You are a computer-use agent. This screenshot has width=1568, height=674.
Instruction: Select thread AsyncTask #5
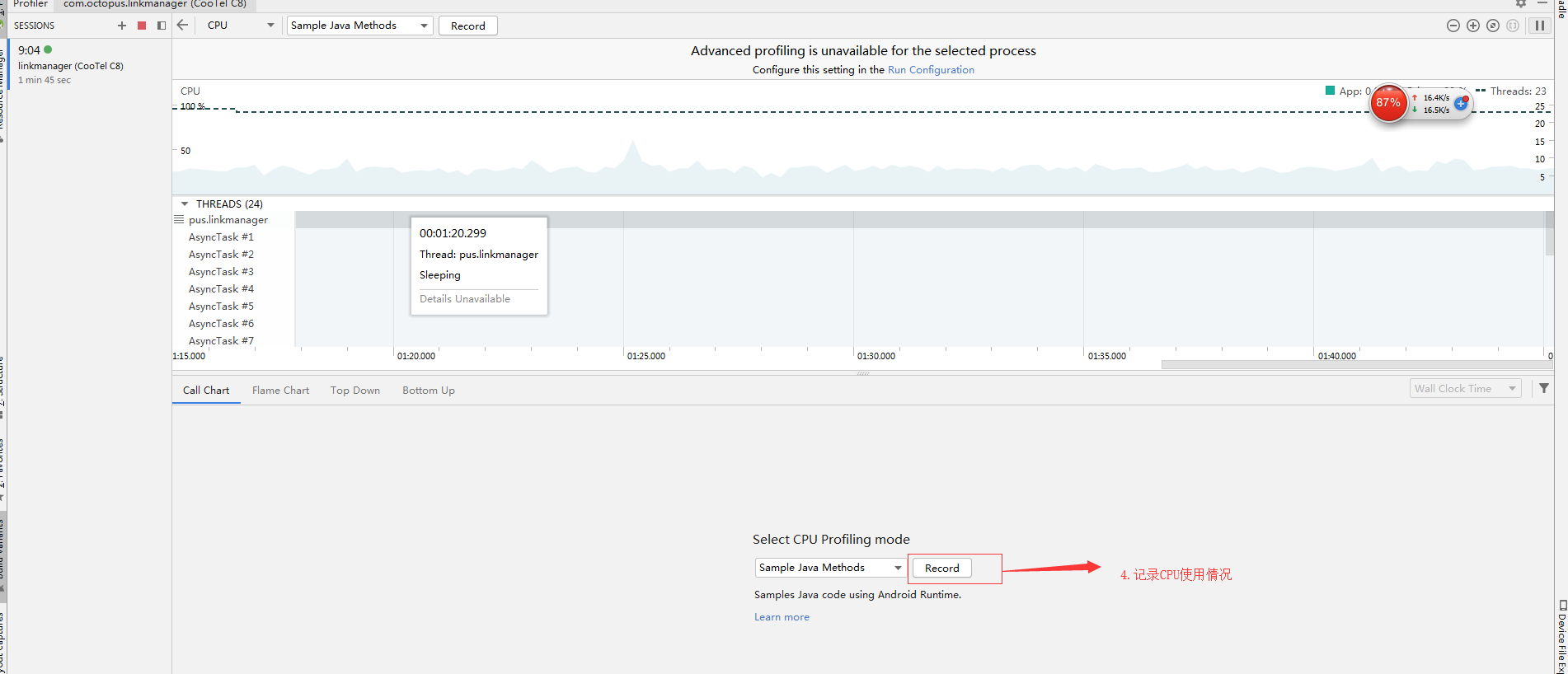[x=221, y=307]
